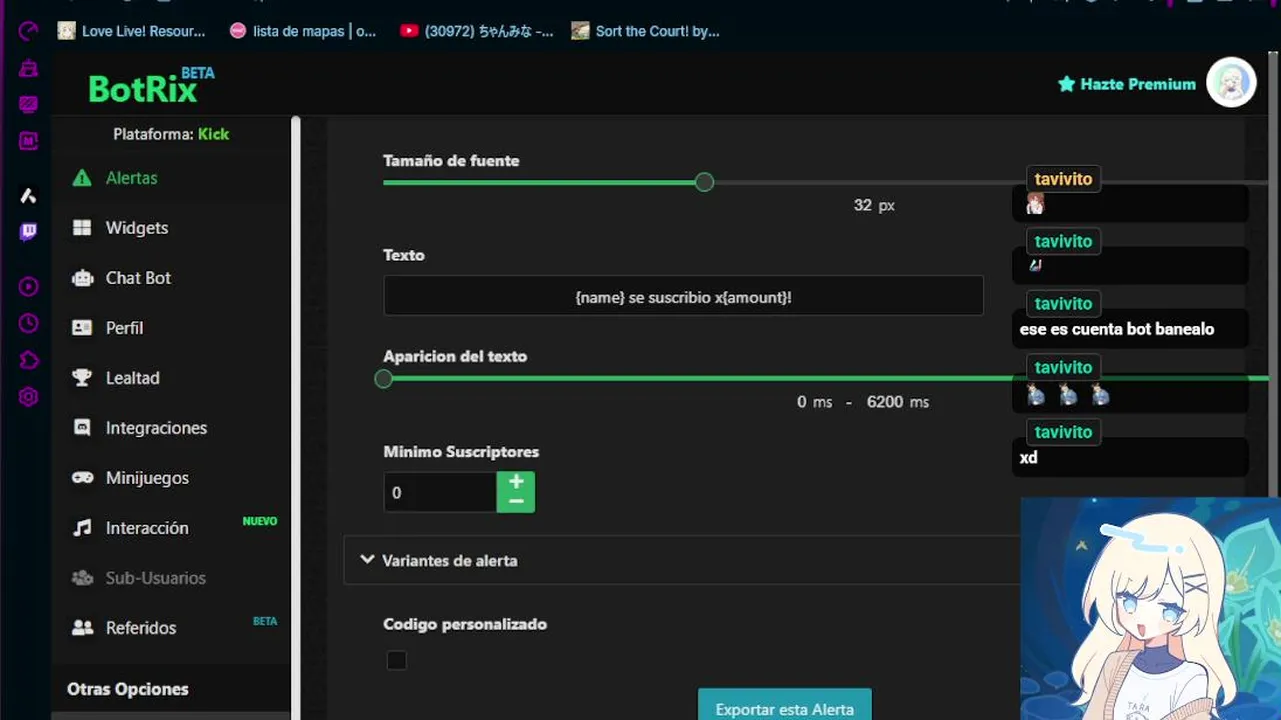Click the Lealtad trophy icon
1281x720 pixels.
pos(82,378)
